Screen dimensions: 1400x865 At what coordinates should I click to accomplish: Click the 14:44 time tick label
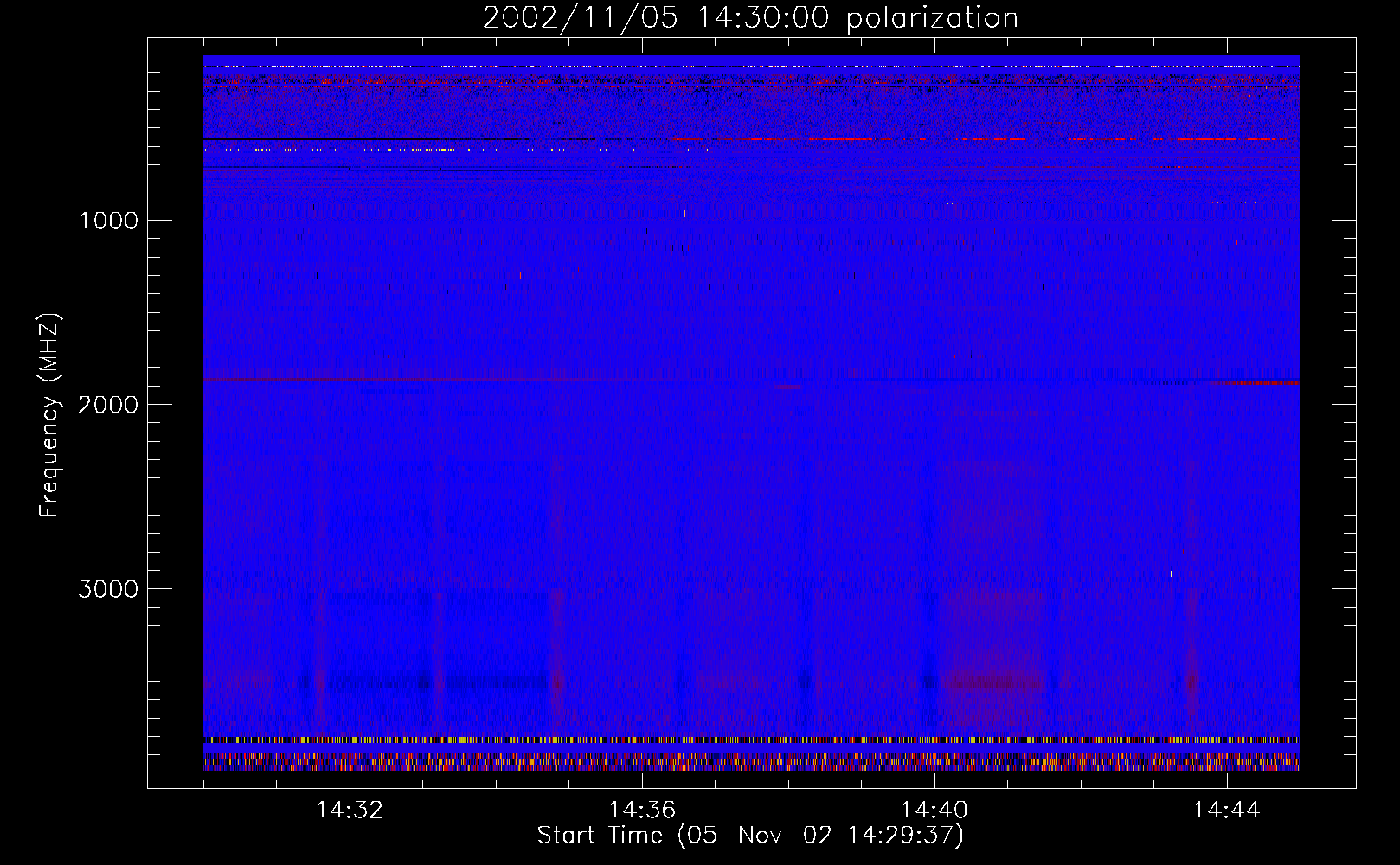coord(1227,811)
